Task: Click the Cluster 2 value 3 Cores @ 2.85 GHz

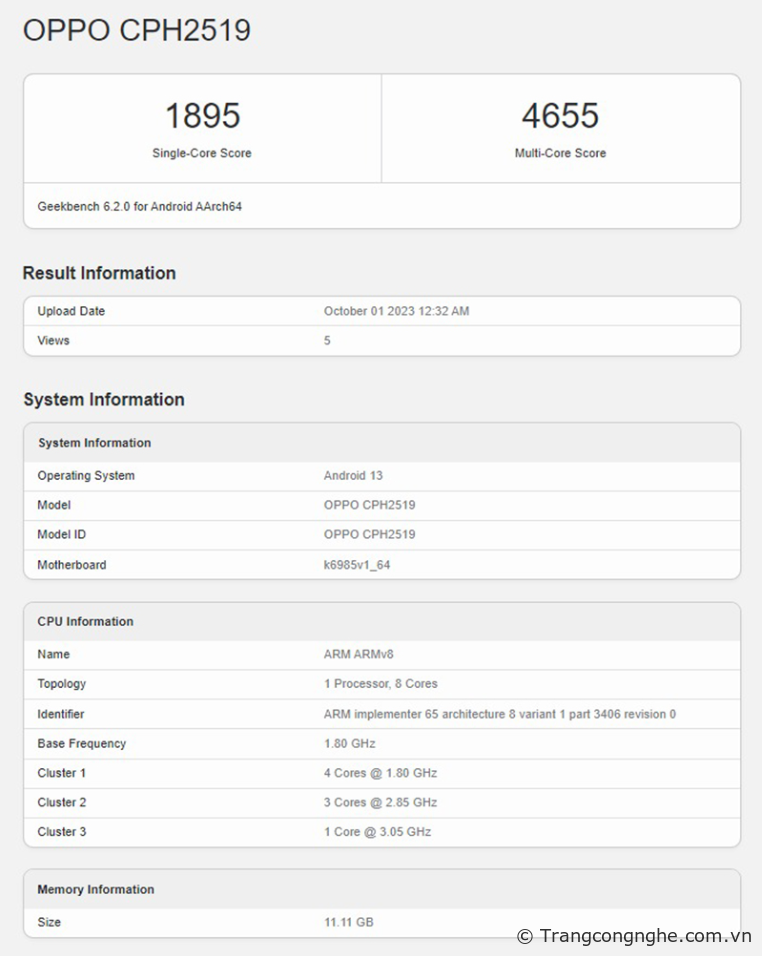Action: click(x=380, y=803)
